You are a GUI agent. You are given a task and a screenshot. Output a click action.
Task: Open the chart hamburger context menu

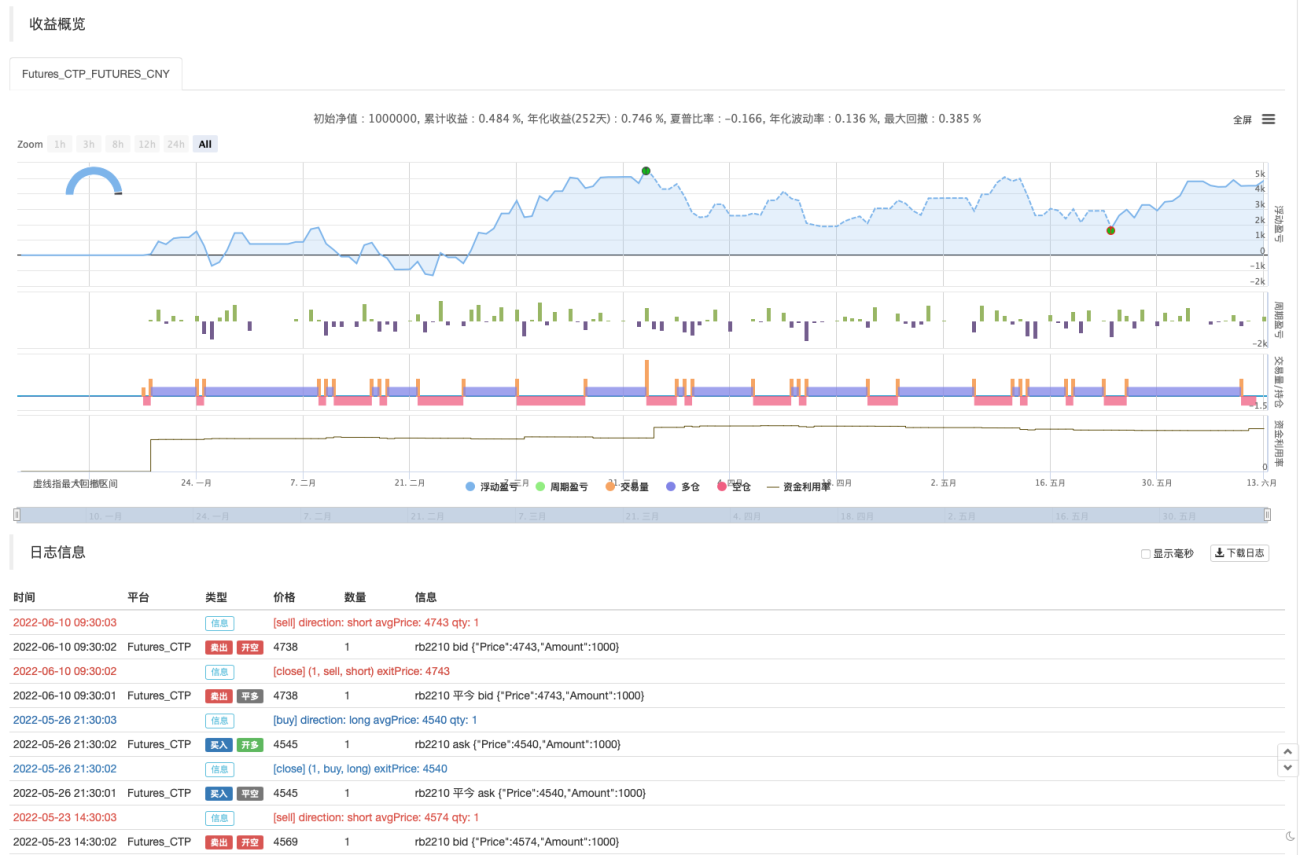pyautogui.click(x=1268, y=119)
